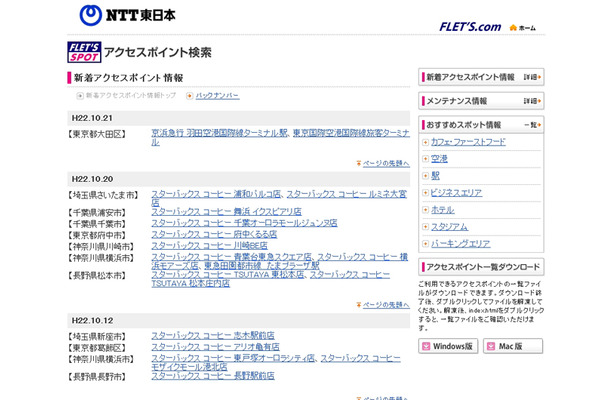Open 東京国際空港国際線旅客ターミナル link

click(x=351, y=133)
